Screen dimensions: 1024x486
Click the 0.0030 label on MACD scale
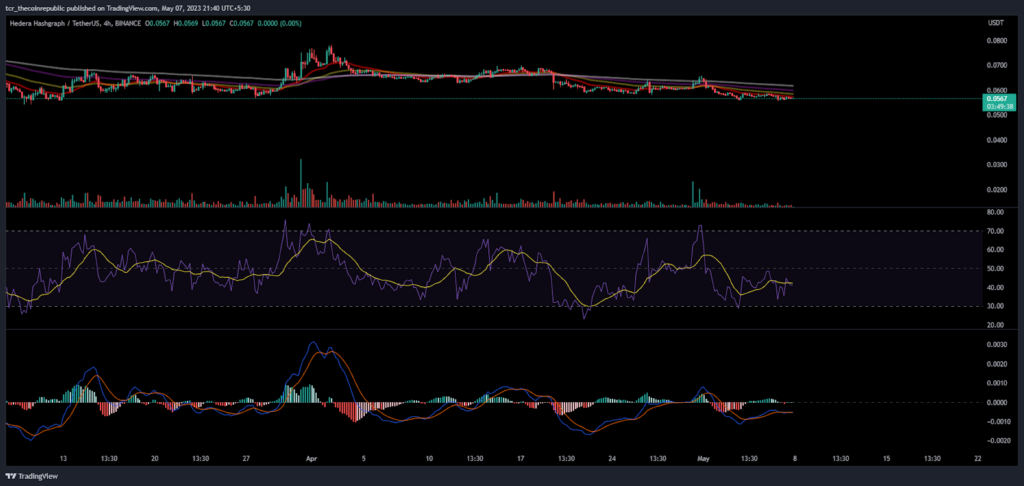tap(997, 344)
